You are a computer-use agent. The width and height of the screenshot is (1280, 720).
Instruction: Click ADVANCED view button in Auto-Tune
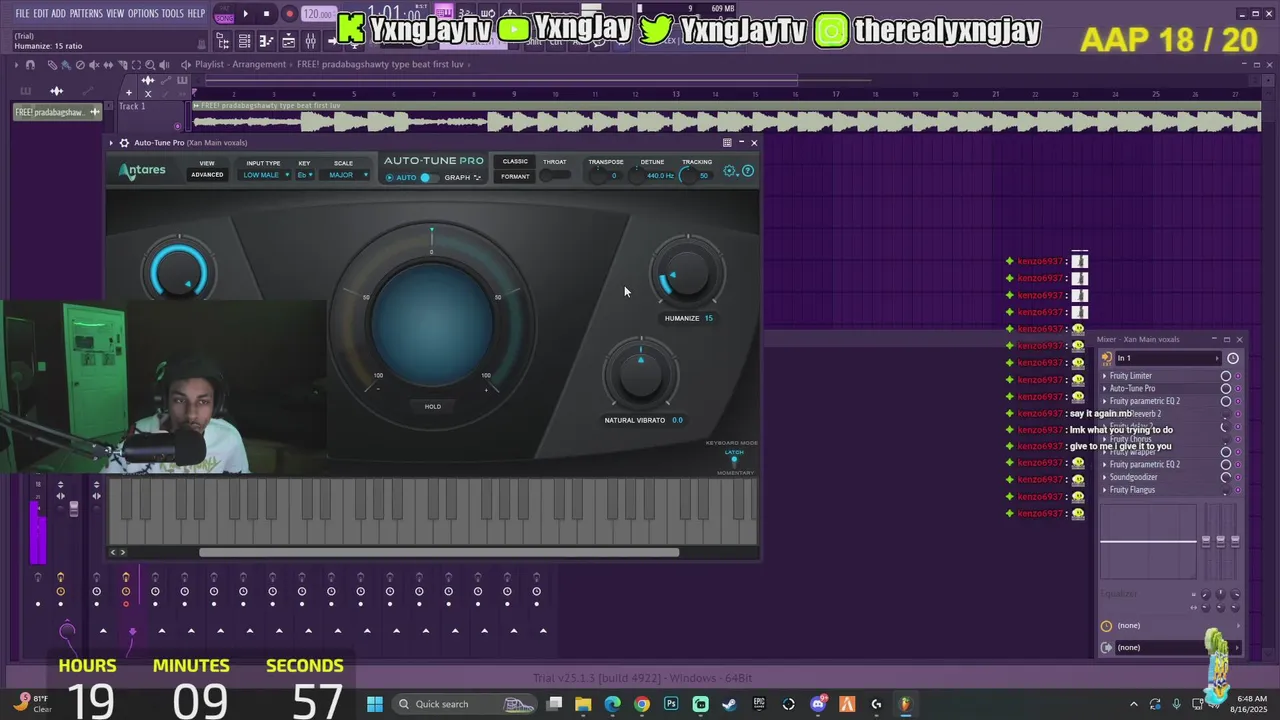207,175
